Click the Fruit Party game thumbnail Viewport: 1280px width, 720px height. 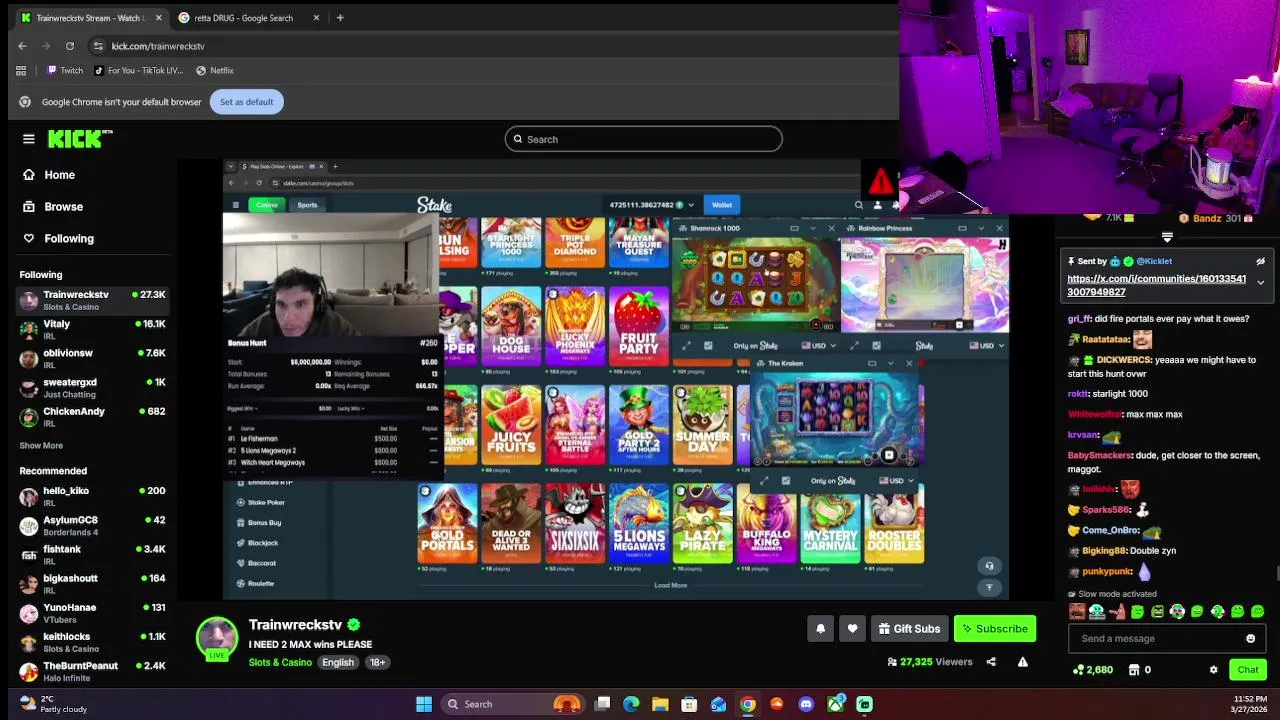[639, 327]
